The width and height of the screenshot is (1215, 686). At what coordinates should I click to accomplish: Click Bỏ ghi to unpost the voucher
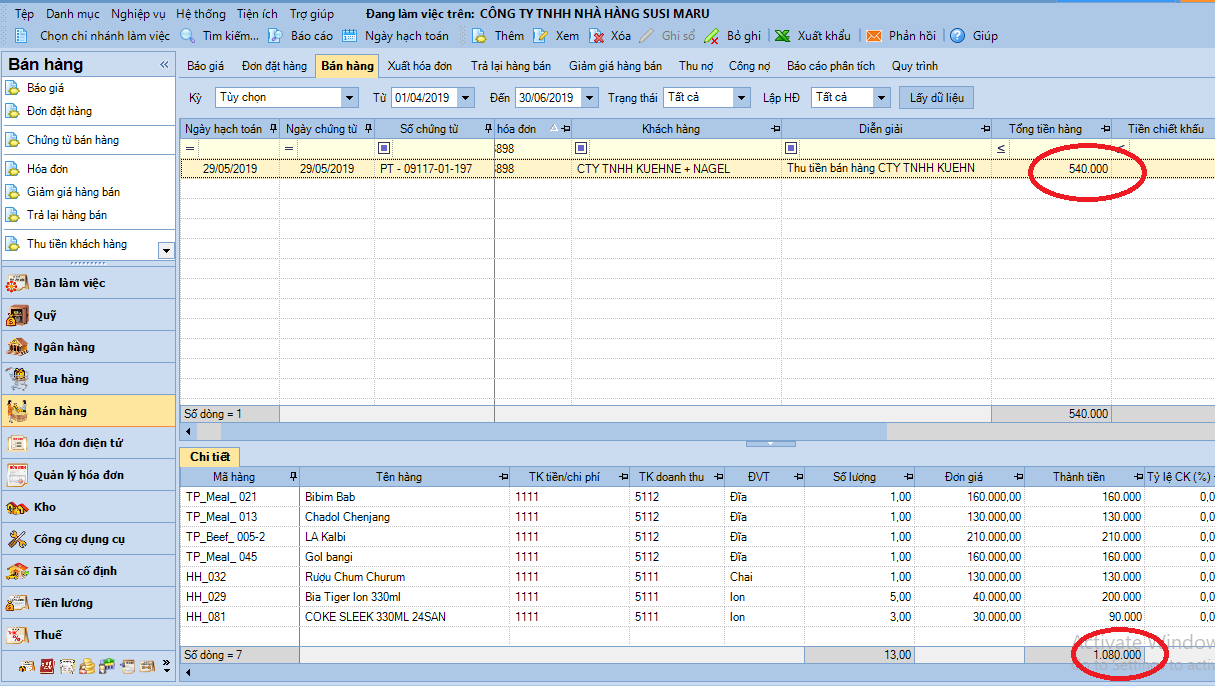coord(732,36)
